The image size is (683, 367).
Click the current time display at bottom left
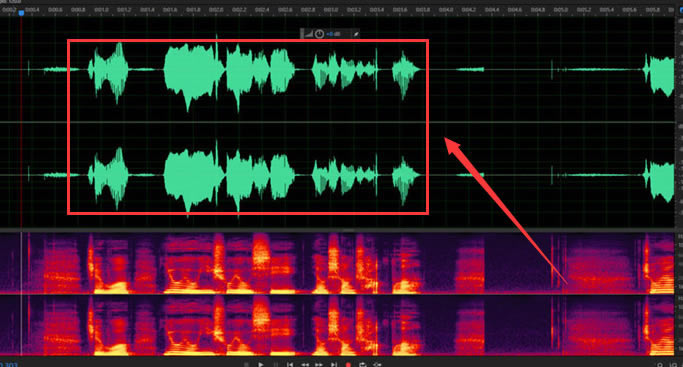pyautogui.click(x=8, y=364)
